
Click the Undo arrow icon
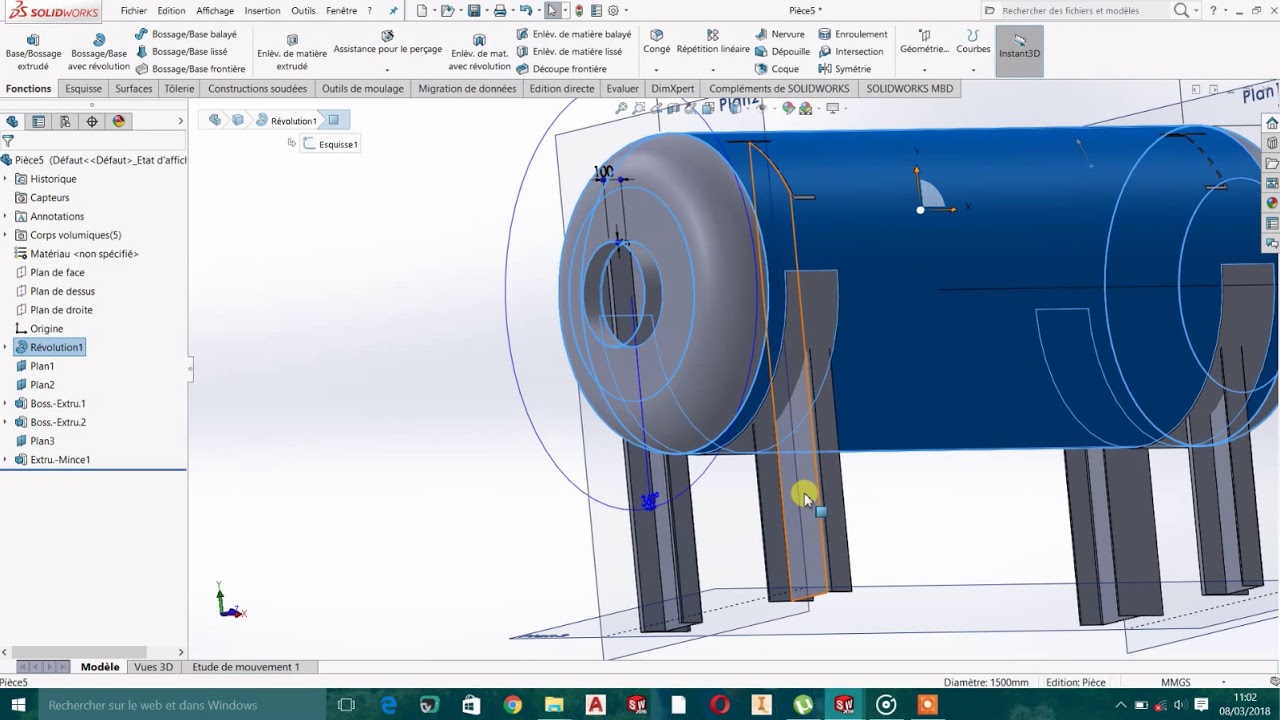pyautogui.click(x=526, y=11)
